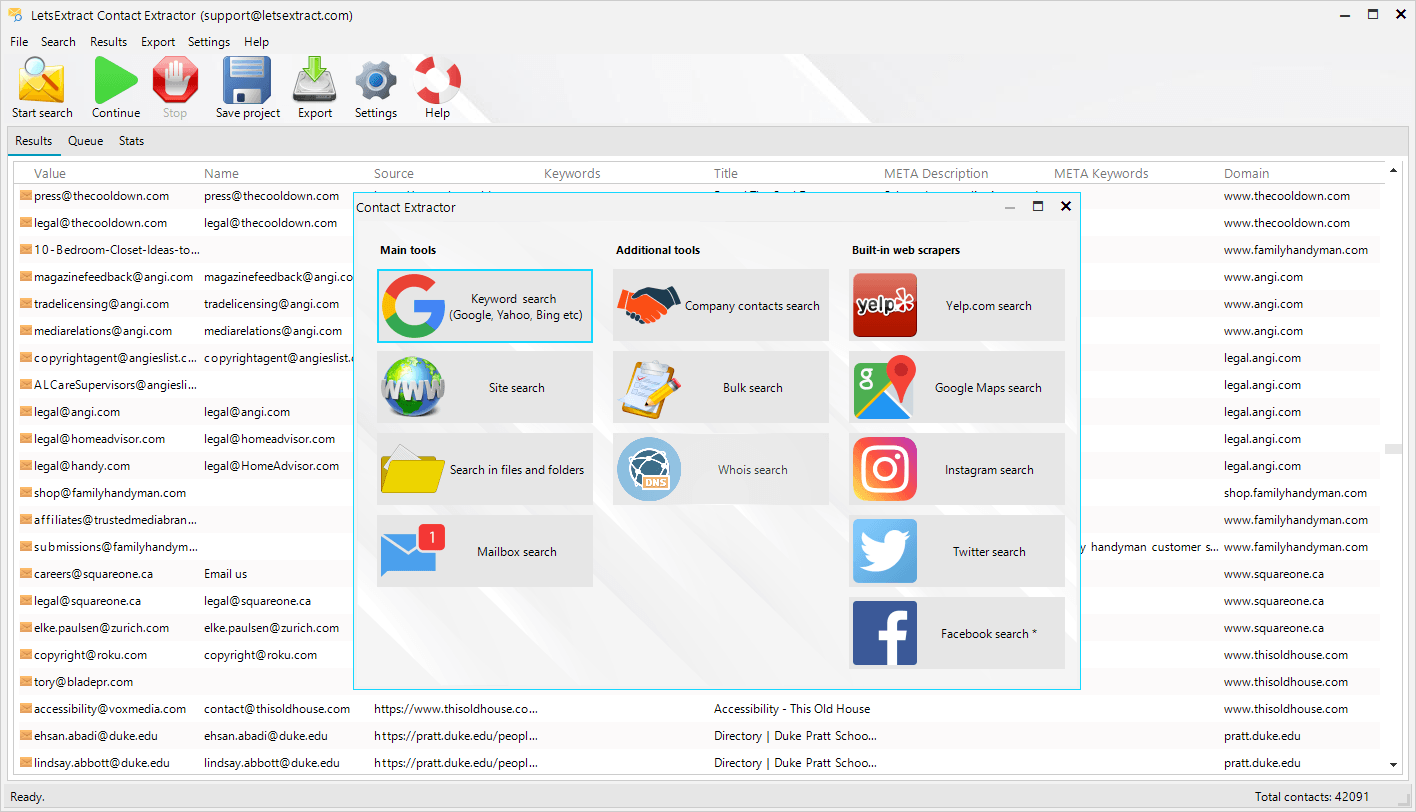The width and height of the screenshot is (1416, 812).
Task: Click the Save project floppy disk icon
Action: (247, 87)
